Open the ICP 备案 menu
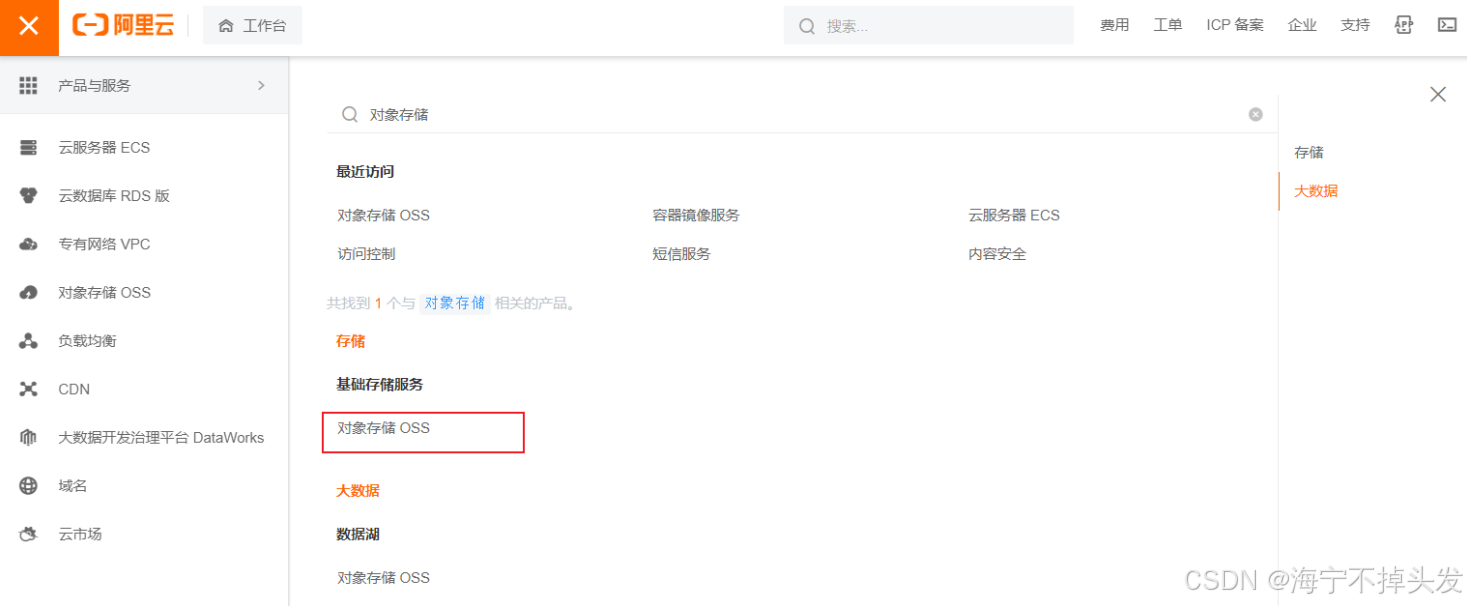Screen dimensions: 1467x606 click(x=1235, y=26)
